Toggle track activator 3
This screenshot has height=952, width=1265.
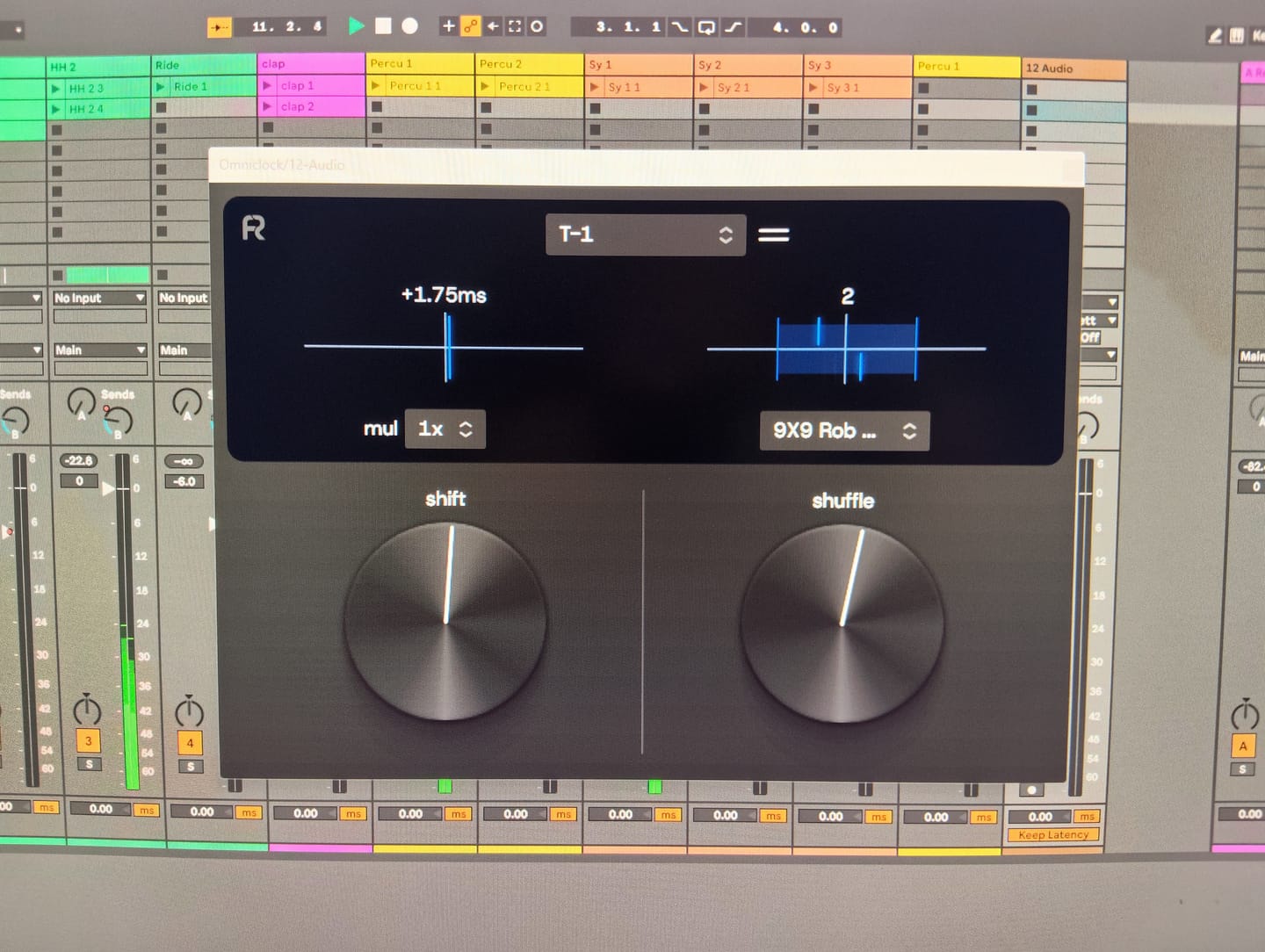[88, 740]
